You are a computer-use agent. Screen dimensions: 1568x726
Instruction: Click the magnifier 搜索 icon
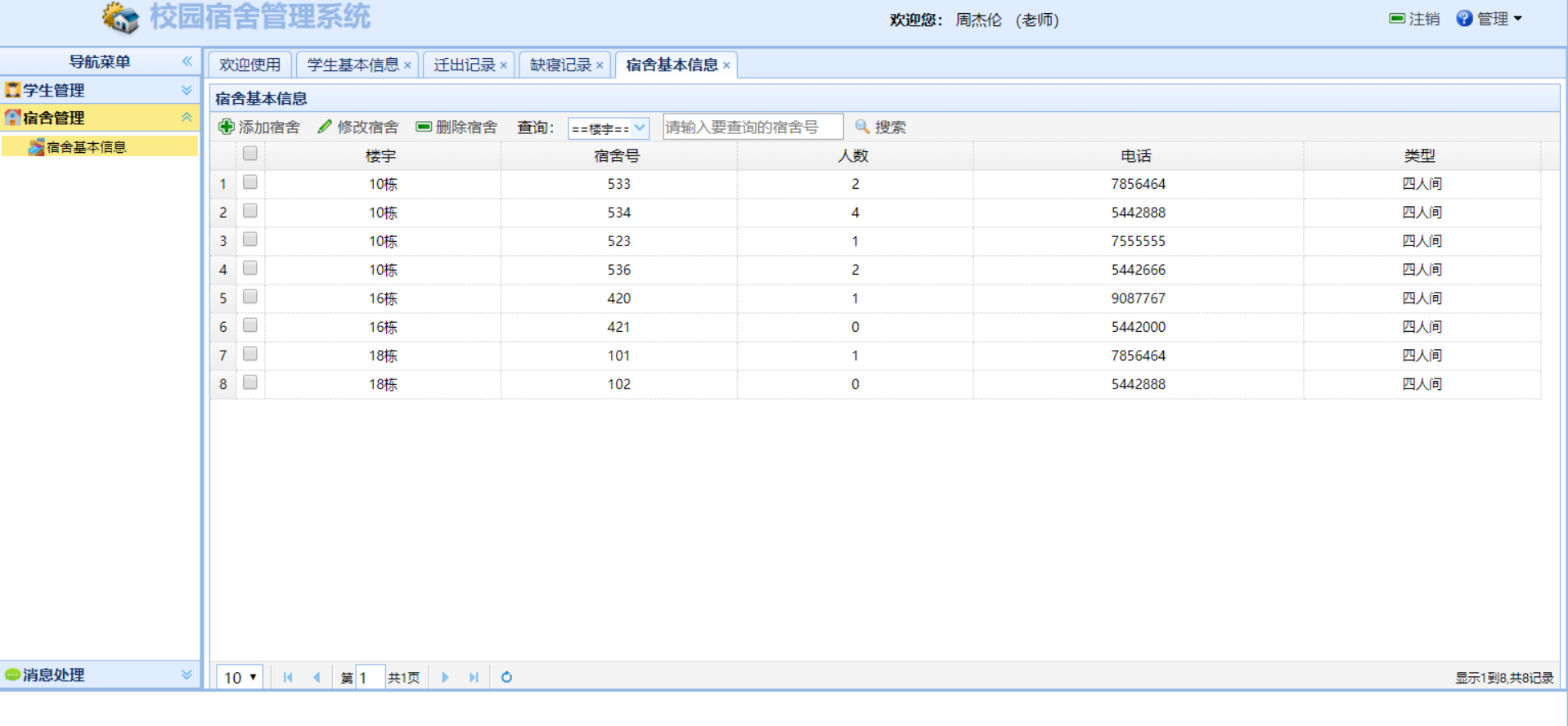pos(862,127)
